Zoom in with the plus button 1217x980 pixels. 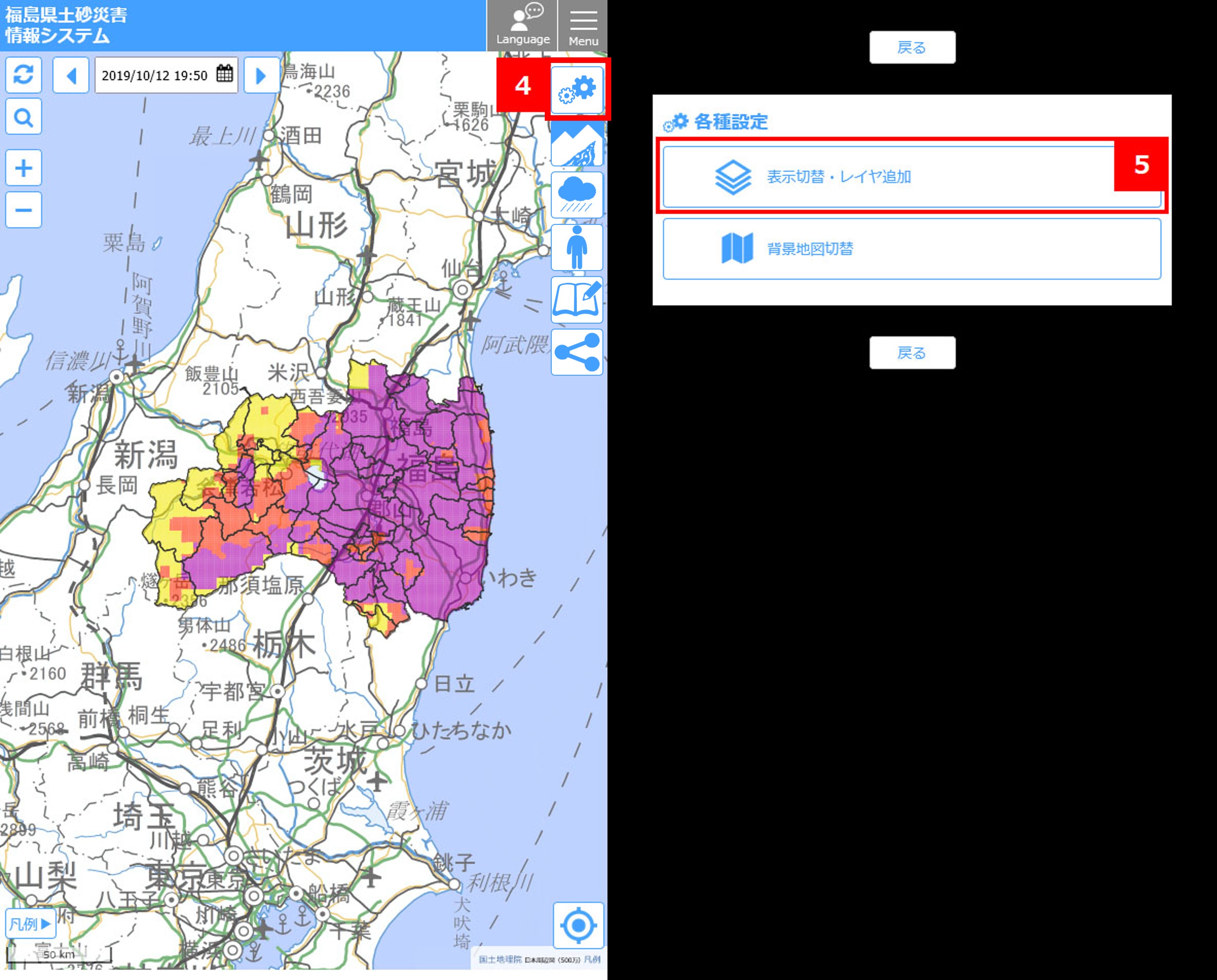click(23, 167)
